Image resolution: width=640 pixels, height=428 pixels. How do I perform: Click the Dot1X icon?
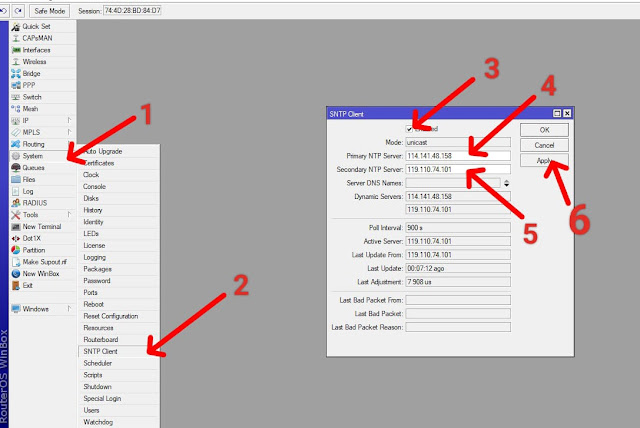16,238
